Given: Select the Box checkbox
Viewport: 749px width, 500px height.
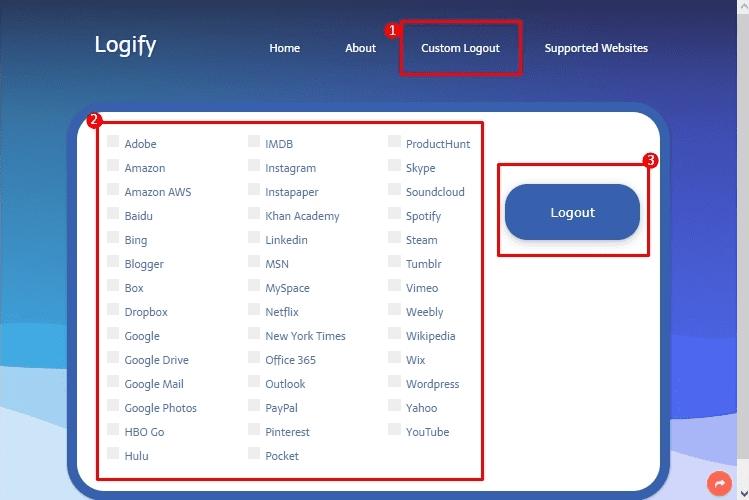Looking at the screenshot, I should click(113, 285).
